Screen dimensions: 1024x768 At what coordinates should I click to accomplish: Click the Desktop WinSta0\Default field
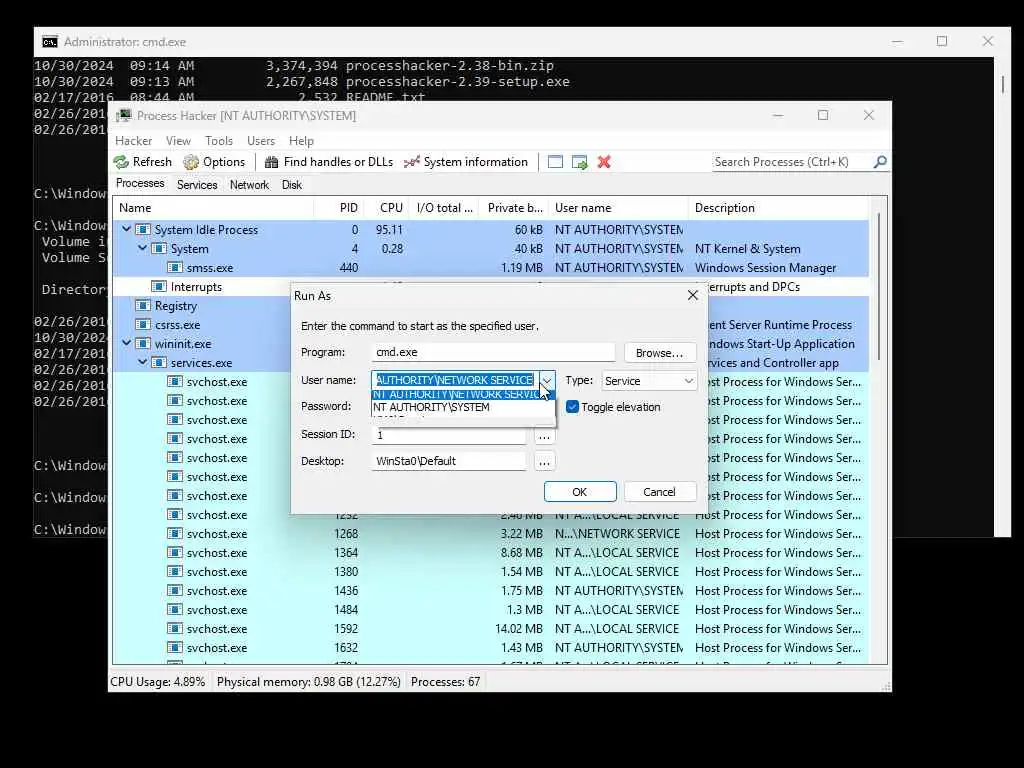pos(449,461)
